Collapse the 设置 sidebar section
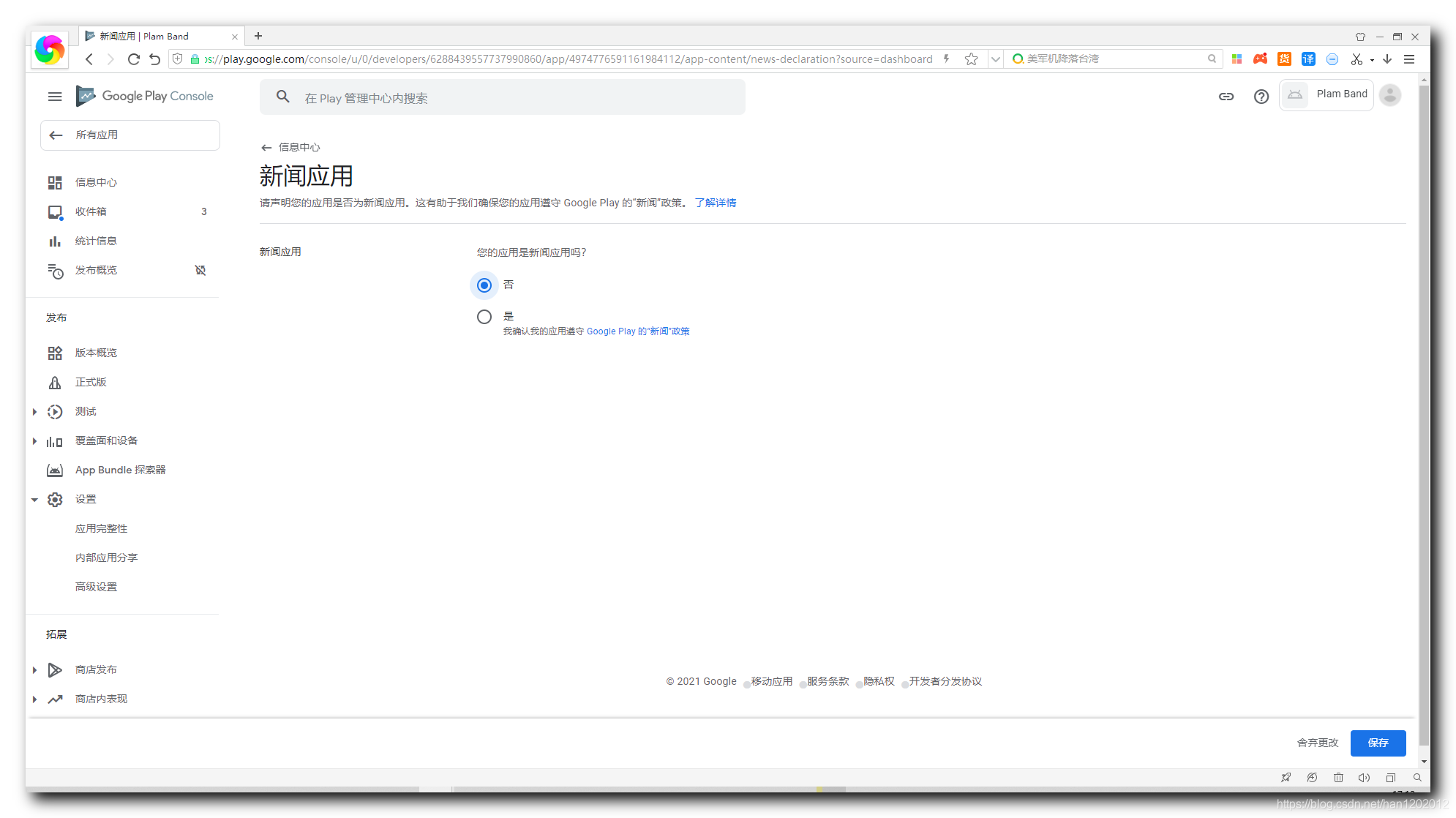The height and width of the screenshot is (818, 1456). coord(34,500)
